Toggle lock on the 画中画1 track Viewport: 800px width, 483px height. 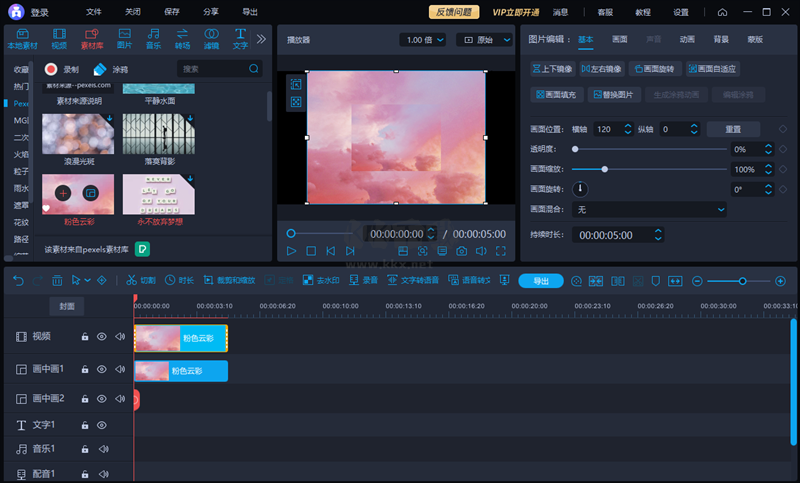point(85,370)
